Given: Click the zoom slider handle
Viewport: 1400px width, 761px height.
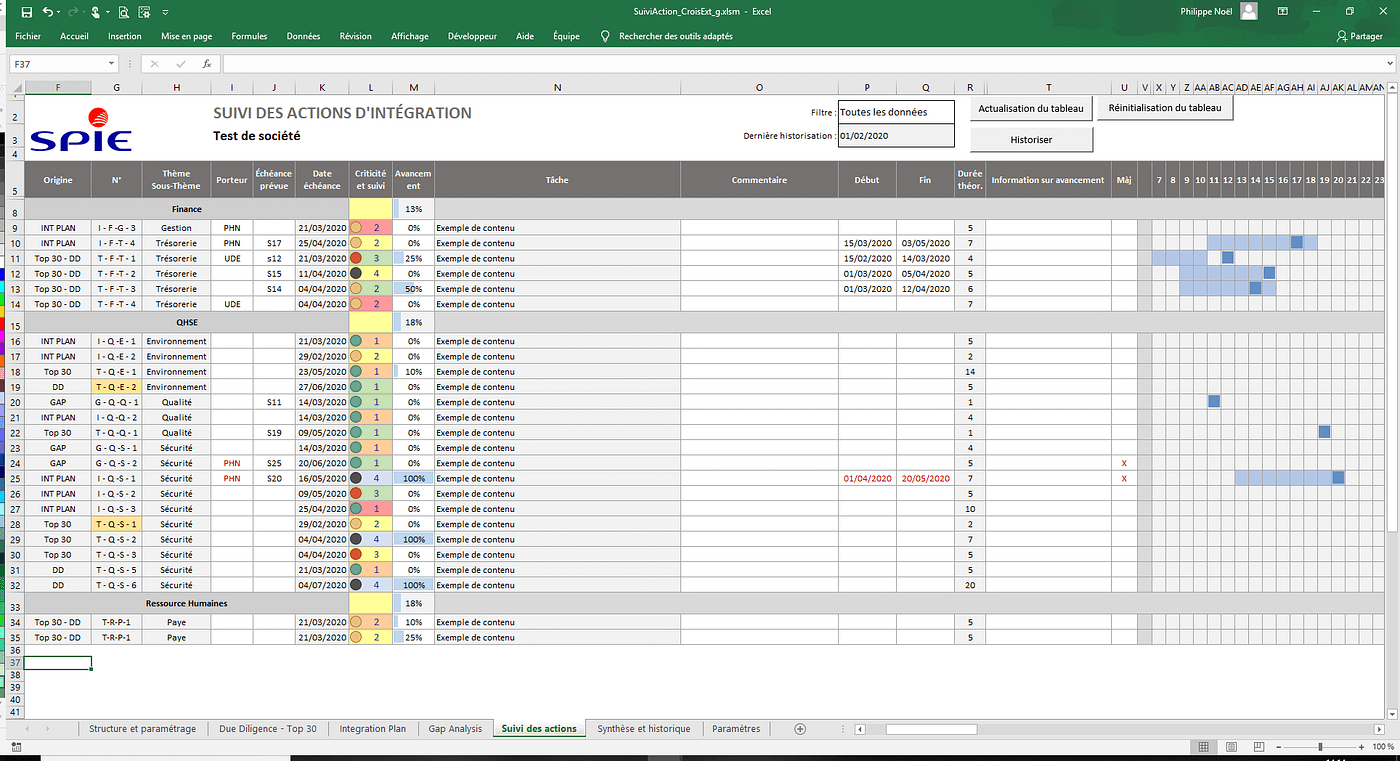Looking at the screenshot, I should point(1321,747).
